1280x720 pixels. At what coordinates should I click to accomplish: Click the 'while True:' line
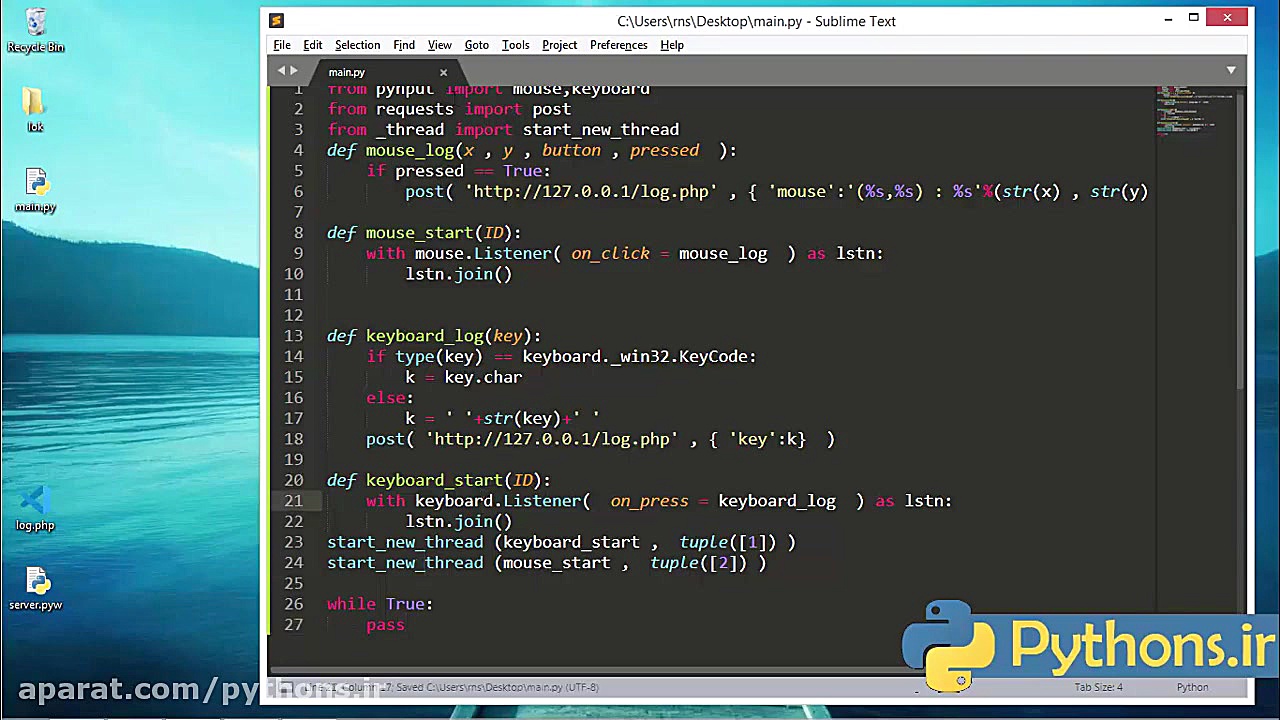click(380, 604)
